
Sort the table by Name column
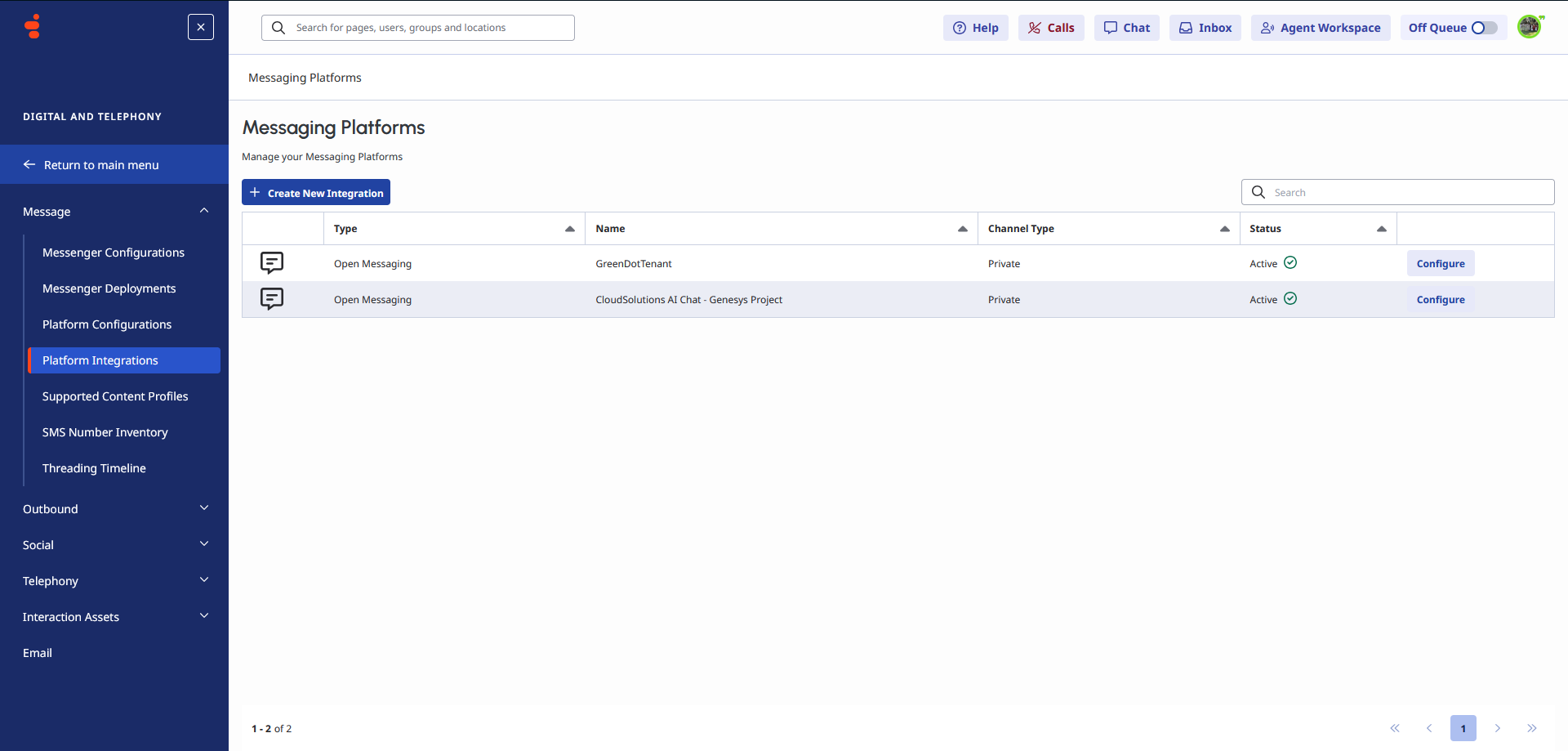962,229
